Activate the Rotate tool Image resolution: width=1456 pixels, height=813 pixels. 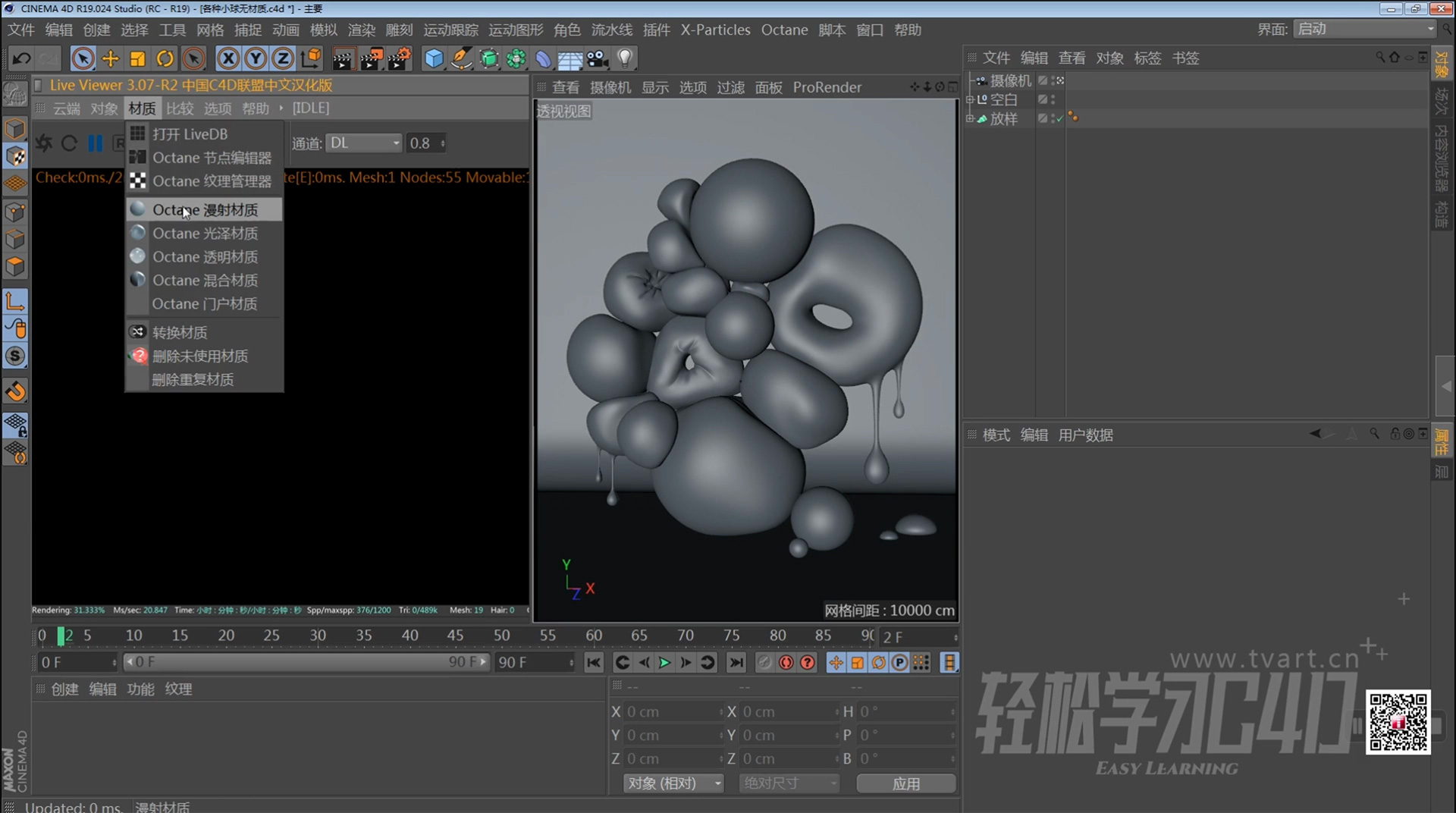coord(165,58)
